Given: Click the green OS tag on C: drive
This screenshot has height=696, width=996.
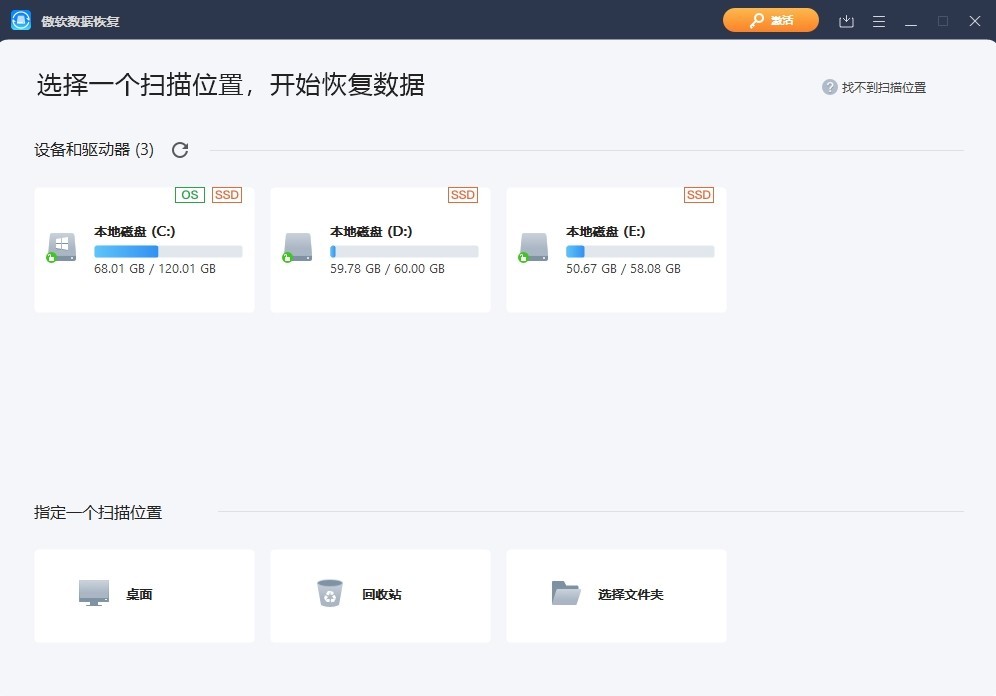Looking at the screenshot, I should (x=190, y=195).
